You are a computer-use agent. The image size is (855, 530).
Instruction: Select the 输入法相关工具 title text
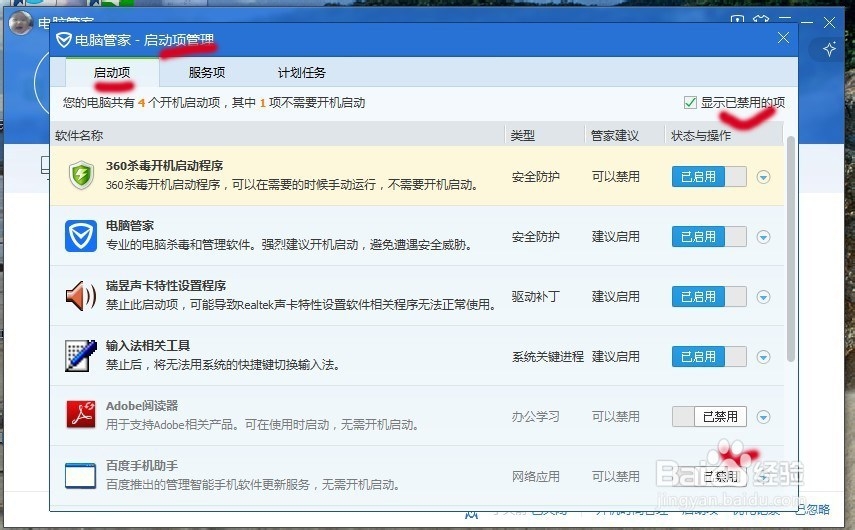[x=148, y=345]
